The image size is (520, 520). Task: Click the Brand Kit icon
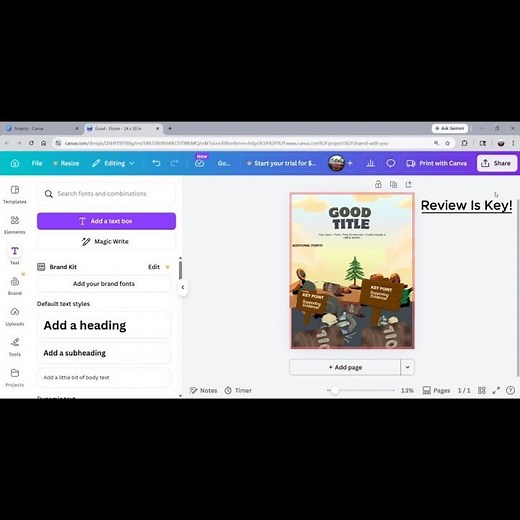point(41,267)
